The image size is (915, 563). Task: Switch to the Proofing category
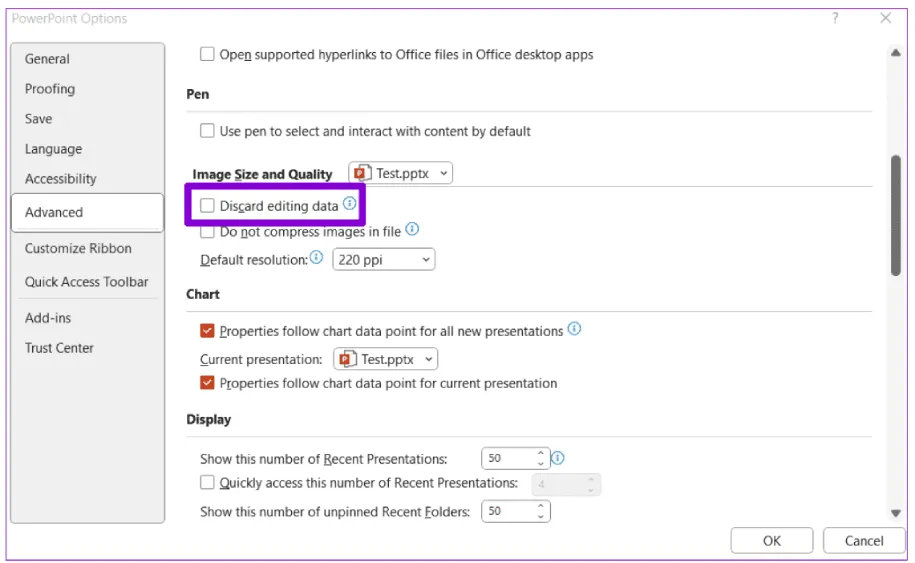click(x=50, y=89)
